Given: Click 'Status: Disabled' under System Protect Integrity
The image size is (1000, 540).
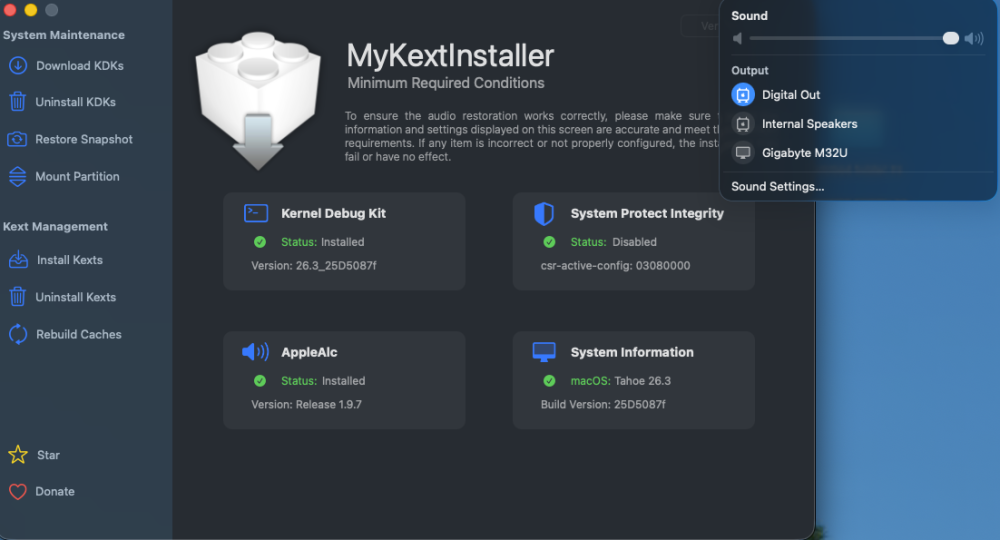Looking at the screenshot, I should (614, 242).
